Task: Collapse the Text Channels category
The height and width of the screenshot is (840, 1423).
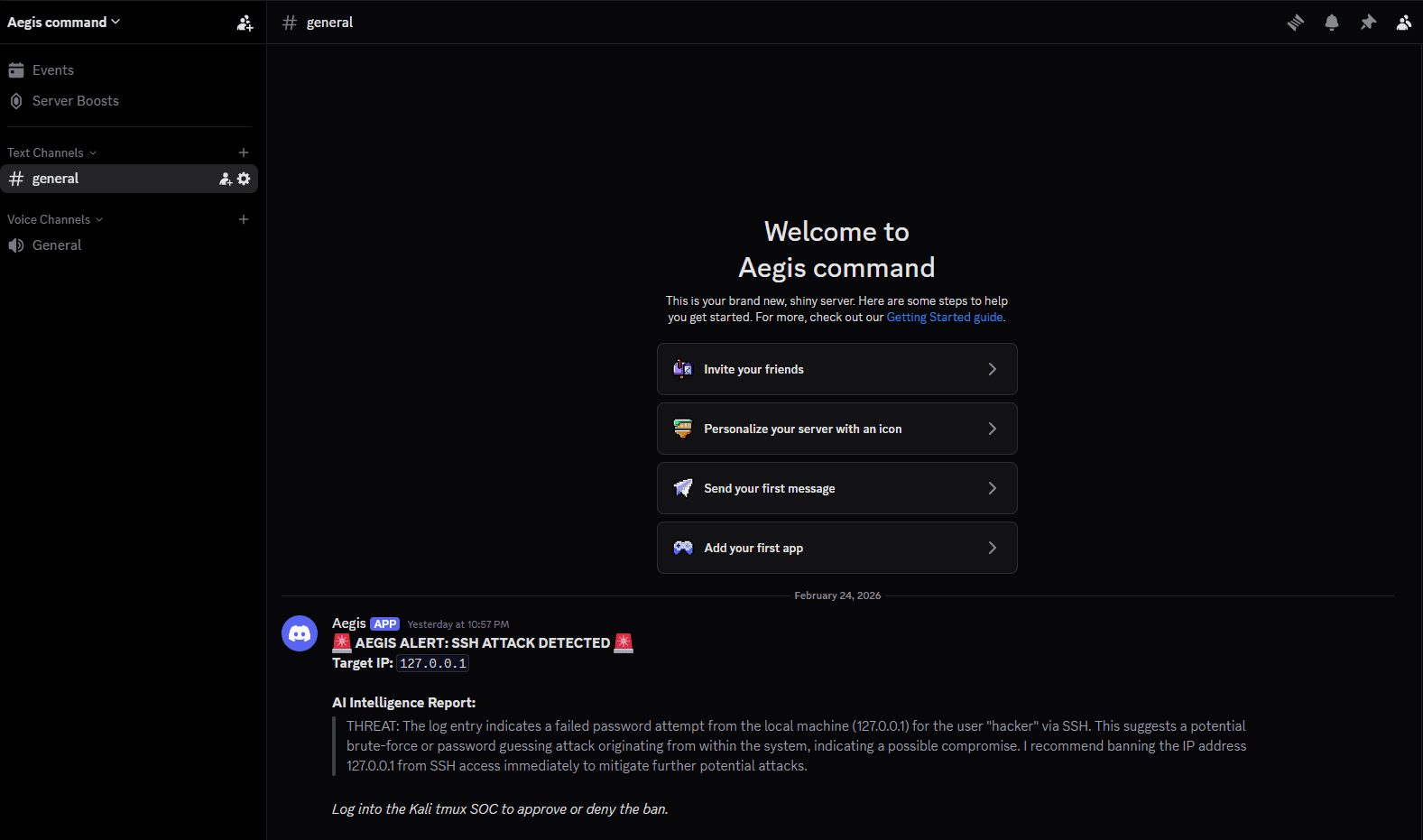Action: [x=51, y=152]
